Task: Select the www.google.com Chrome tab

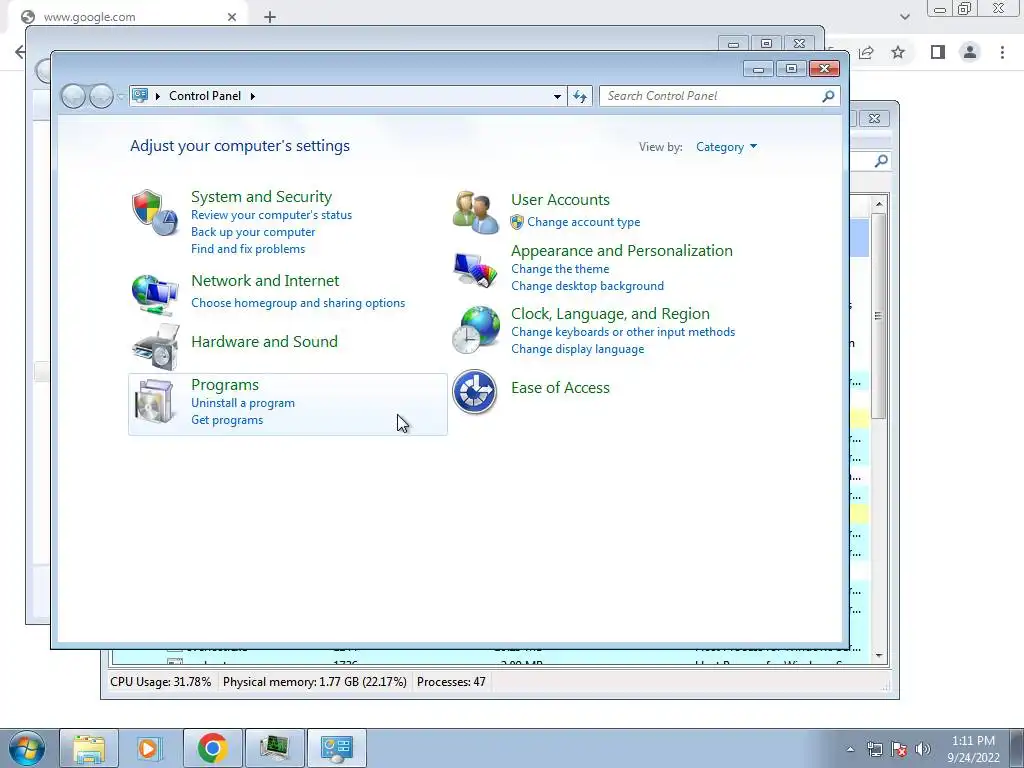Action: (127, 17)
